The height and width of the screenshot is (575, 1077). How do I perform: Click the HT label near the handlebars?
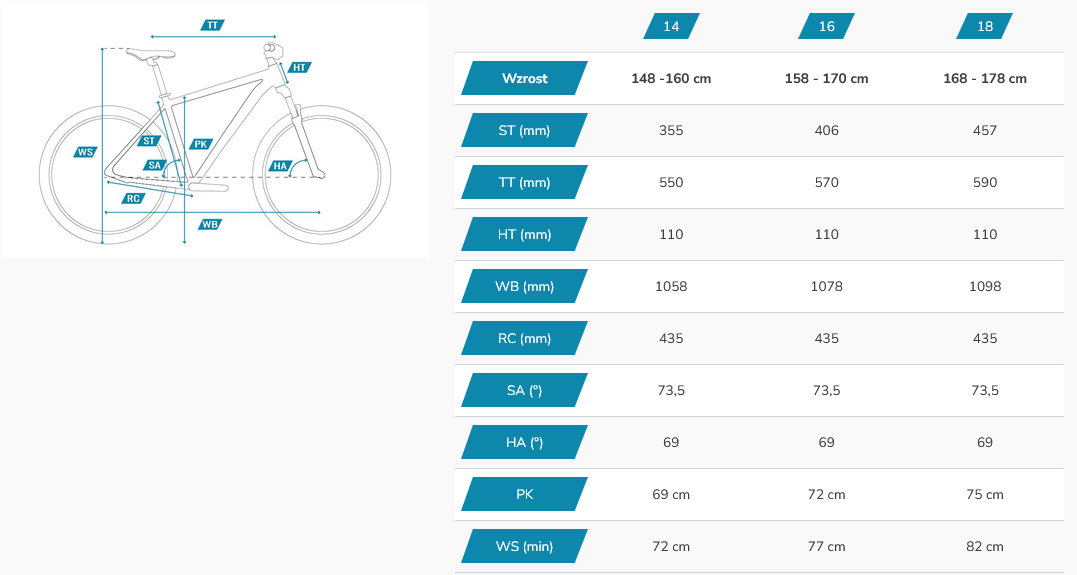point(299,68)
